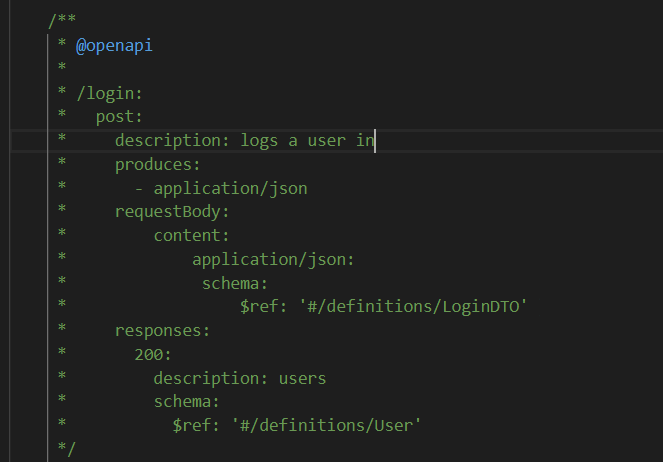Viewport: 663px width, 462px height.
Task: Click the responses: key
Action: [x=162, y=331]
